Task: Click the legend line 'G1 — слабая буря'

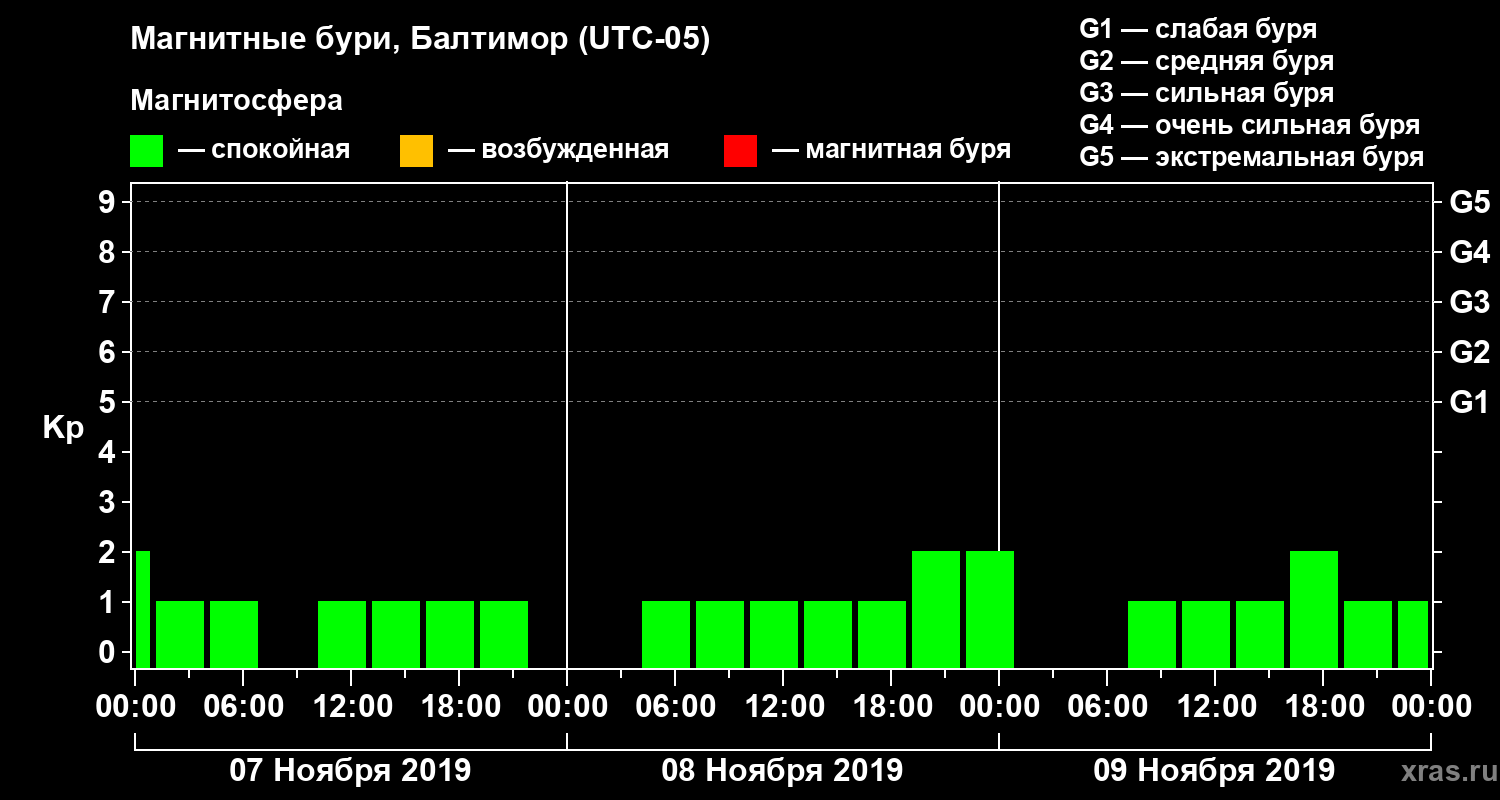Action: coord(1198,28)
